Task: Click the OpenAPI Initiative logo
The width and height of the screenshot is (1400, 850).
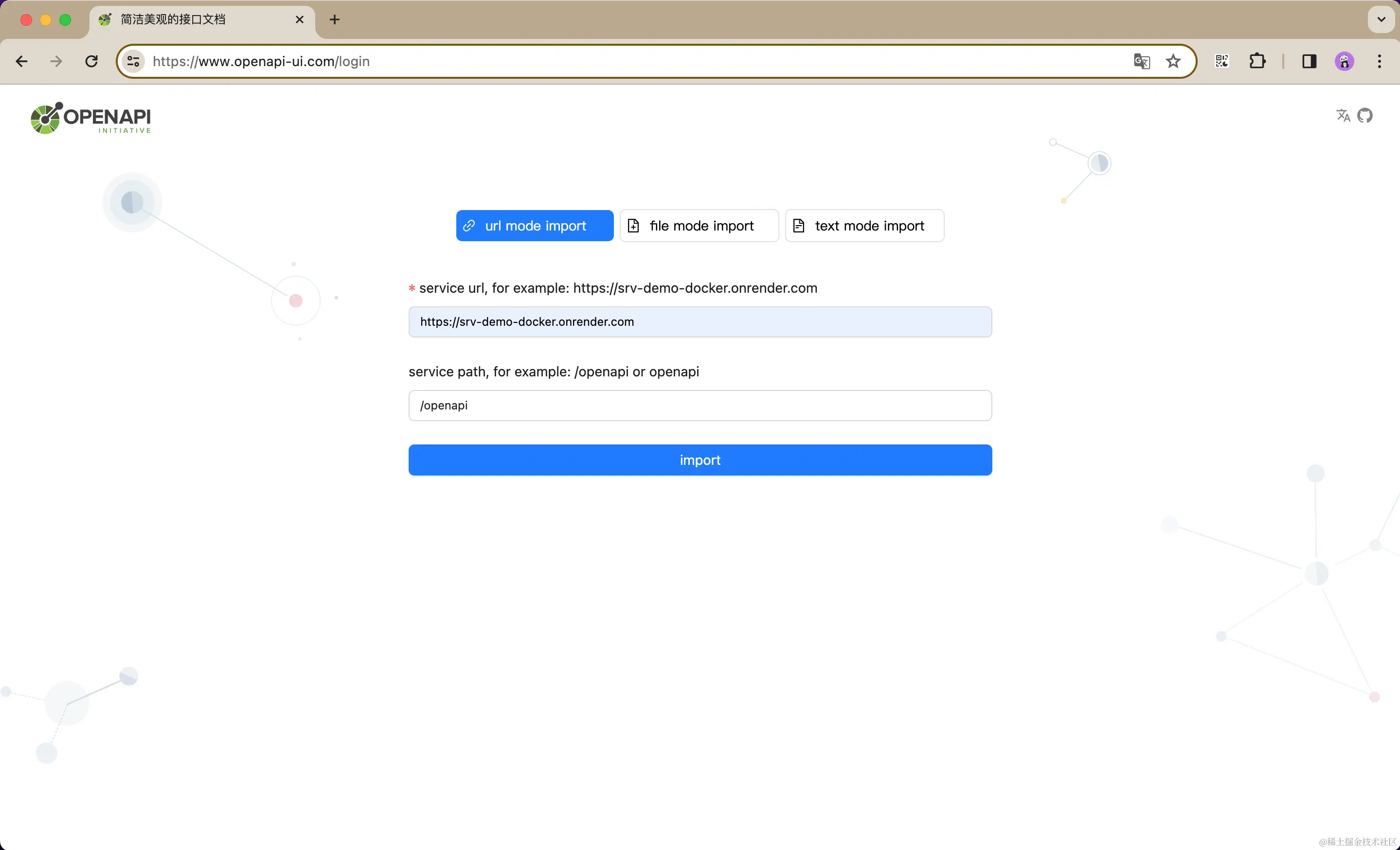Action: click(91, 118)
